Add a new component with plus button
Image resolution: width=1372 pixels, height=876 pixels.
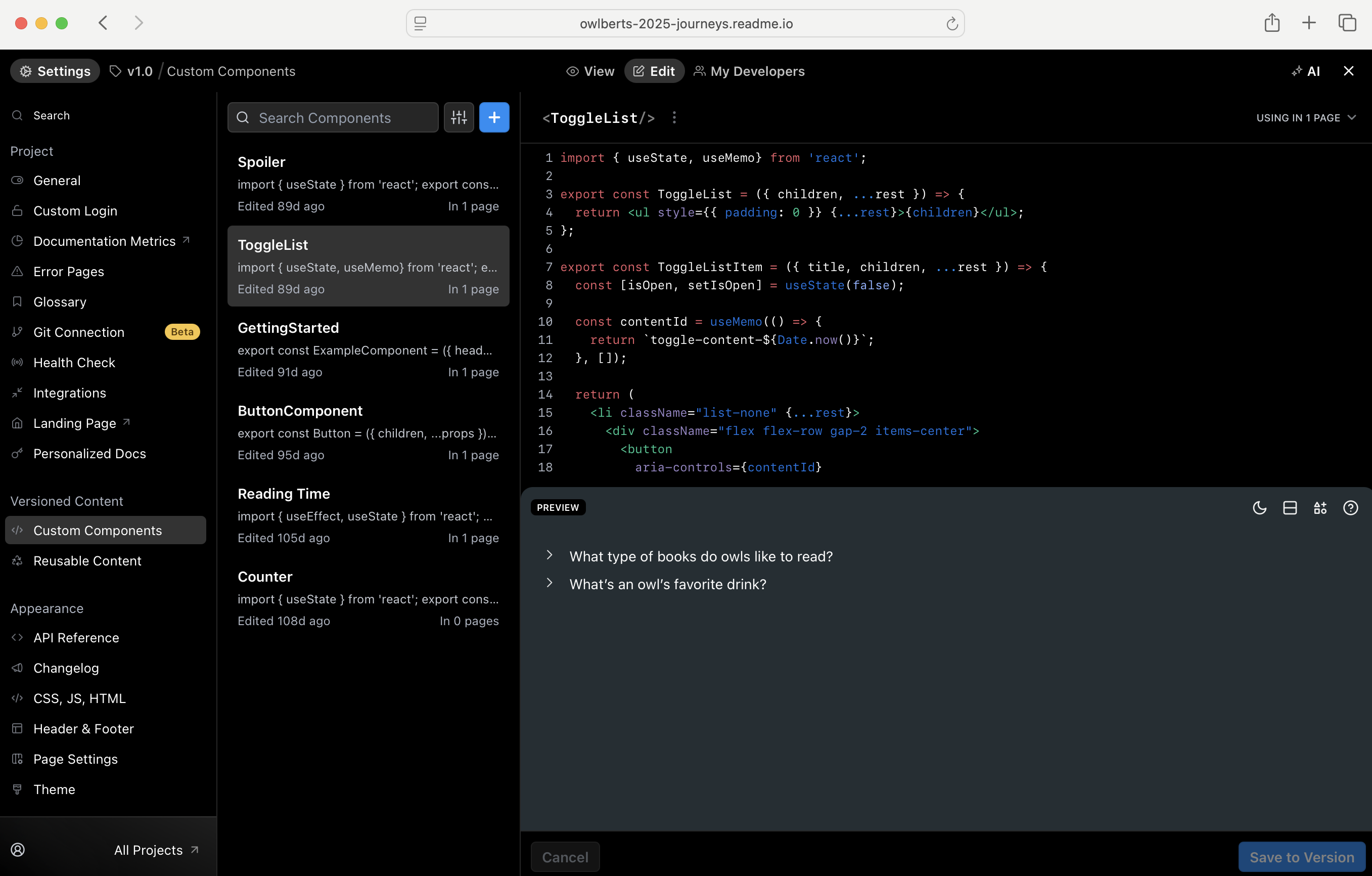[494, 117]
